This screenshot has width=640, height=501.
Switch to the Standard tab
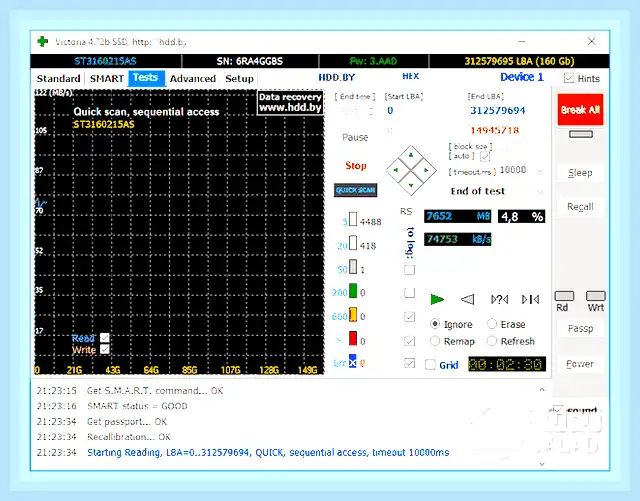58,78
